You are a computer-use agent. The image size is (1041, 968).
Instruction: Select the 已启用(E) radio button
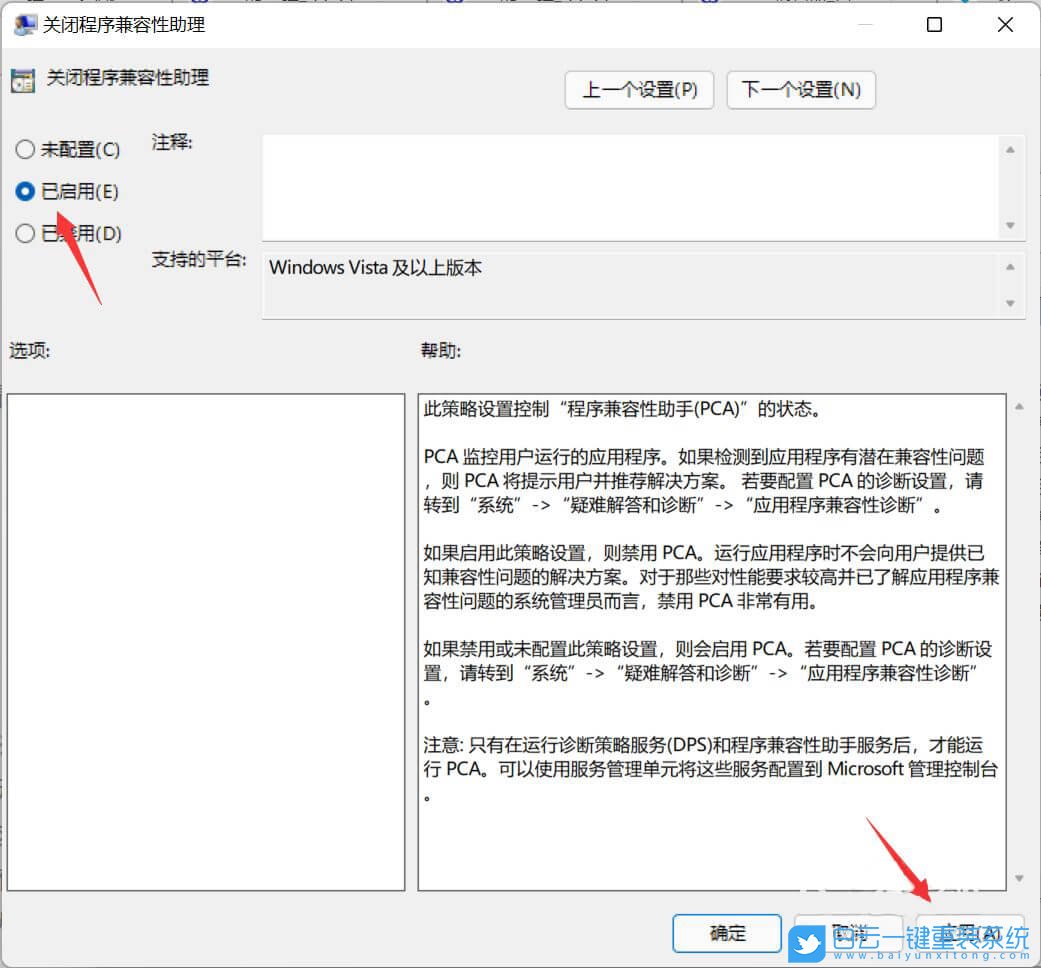(x=25, y=191)
